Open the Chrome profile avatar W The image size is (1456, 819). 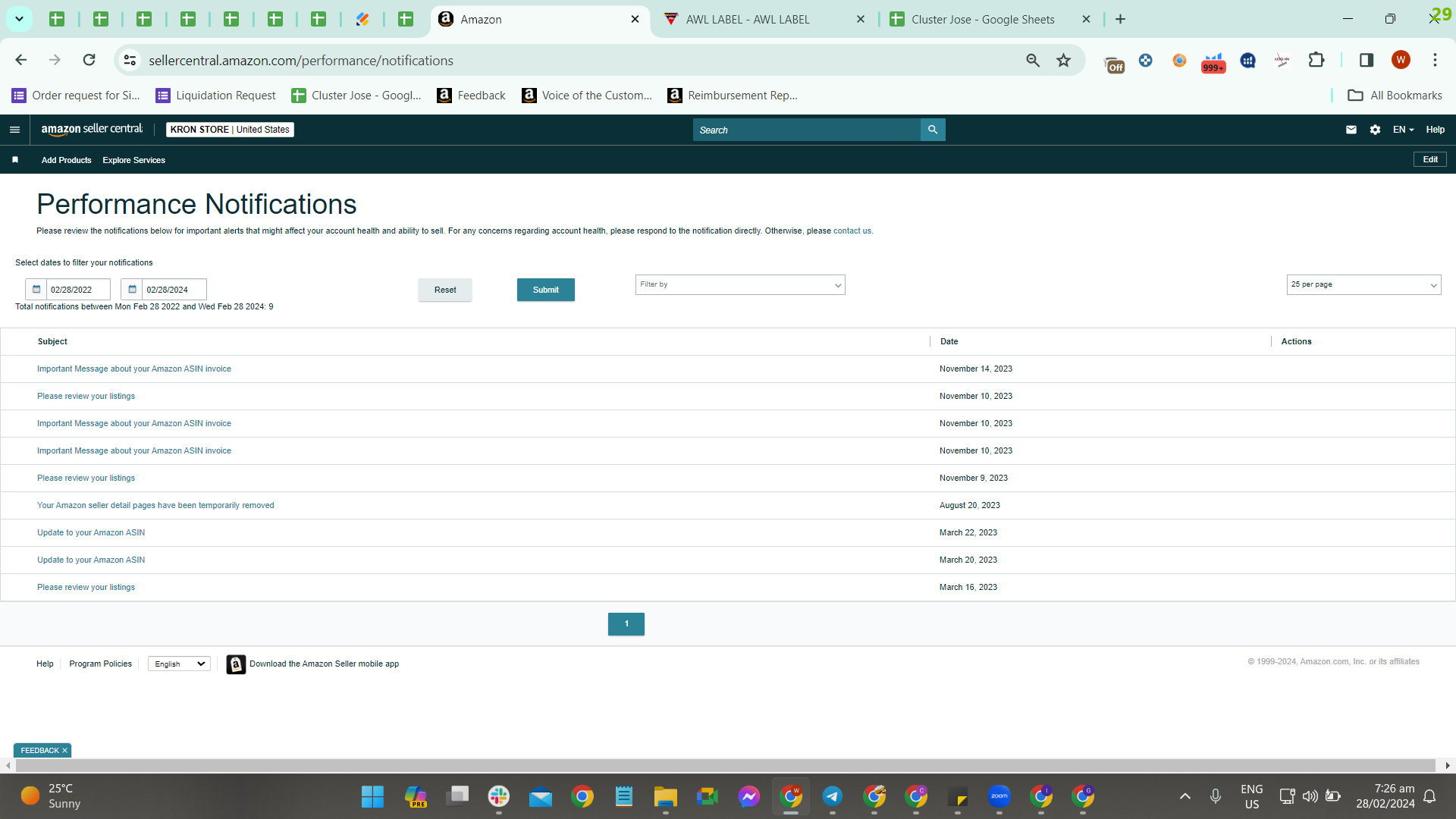[1401, 60]
